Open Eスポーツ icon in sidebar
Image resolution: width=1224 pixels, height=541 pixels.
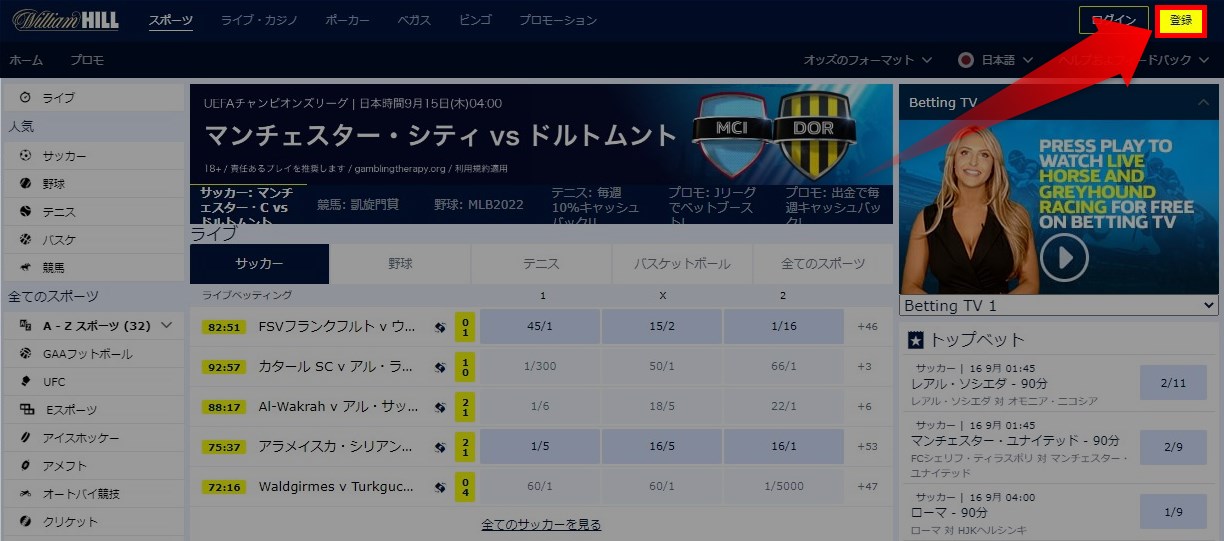(x=27, y=410)
